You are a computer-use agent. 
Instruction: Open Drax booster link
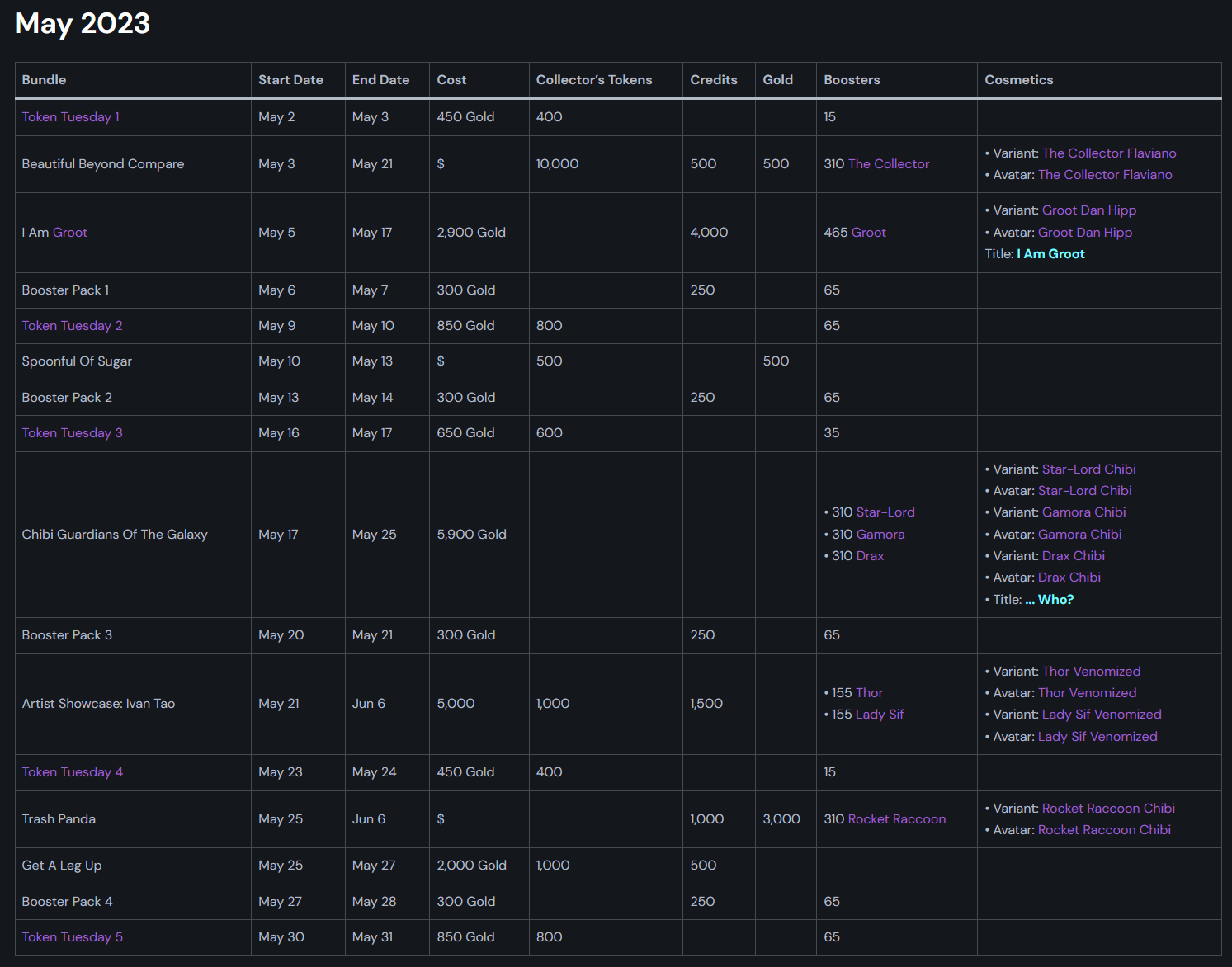pos(870,556)
